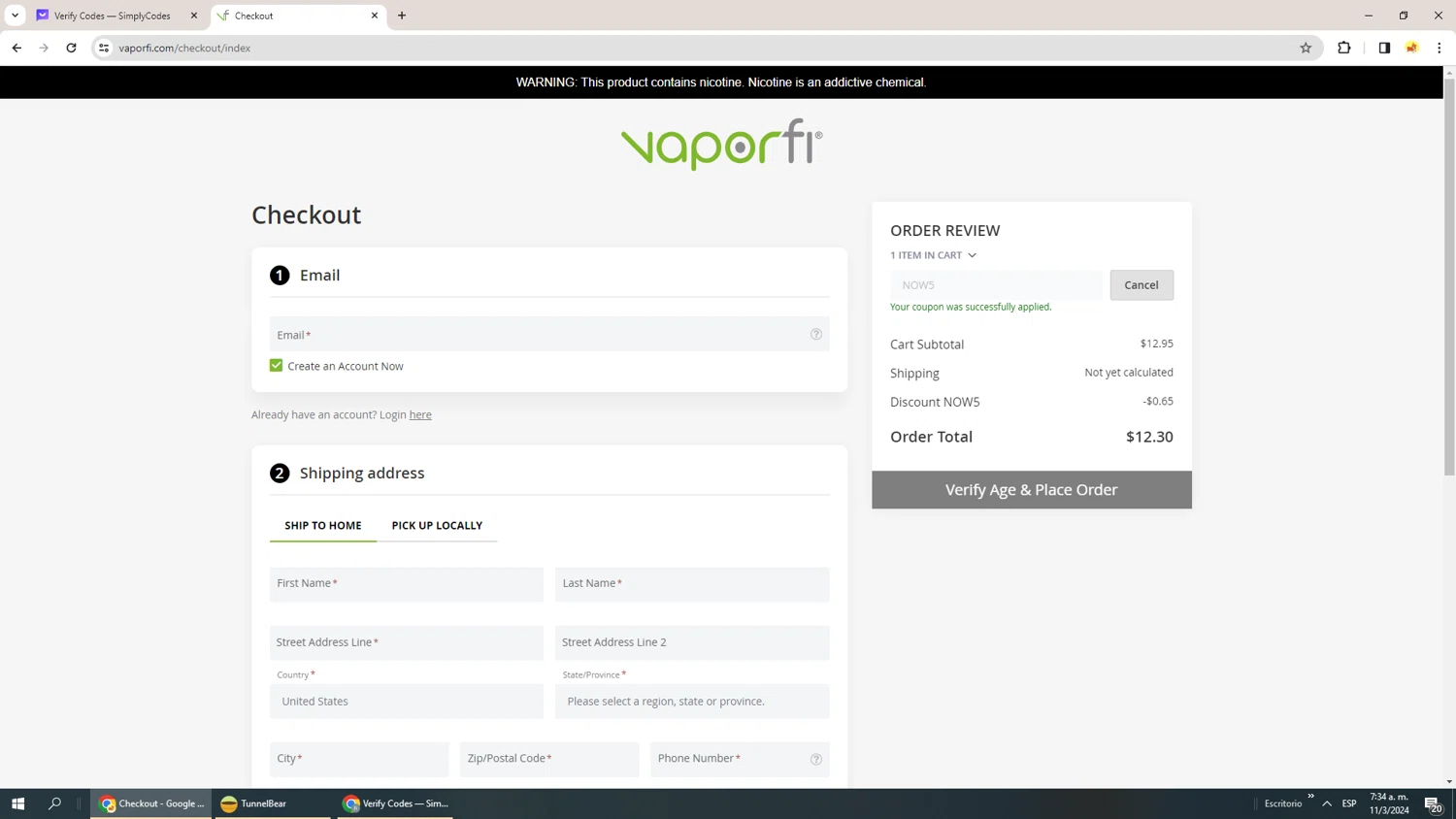Image resolution: width=1456 pixels, height=819 pixels.
Task: Open the browser extensions puzzle icon
Action: 1344,48
